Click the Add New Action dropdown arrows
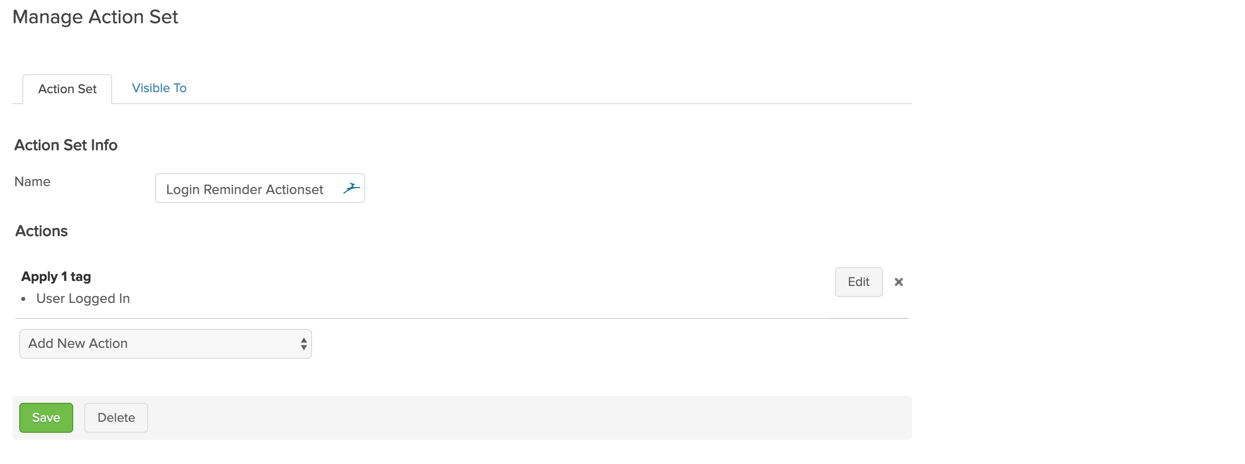Viewport: 1245px width, 464px height. click(304, 344)
